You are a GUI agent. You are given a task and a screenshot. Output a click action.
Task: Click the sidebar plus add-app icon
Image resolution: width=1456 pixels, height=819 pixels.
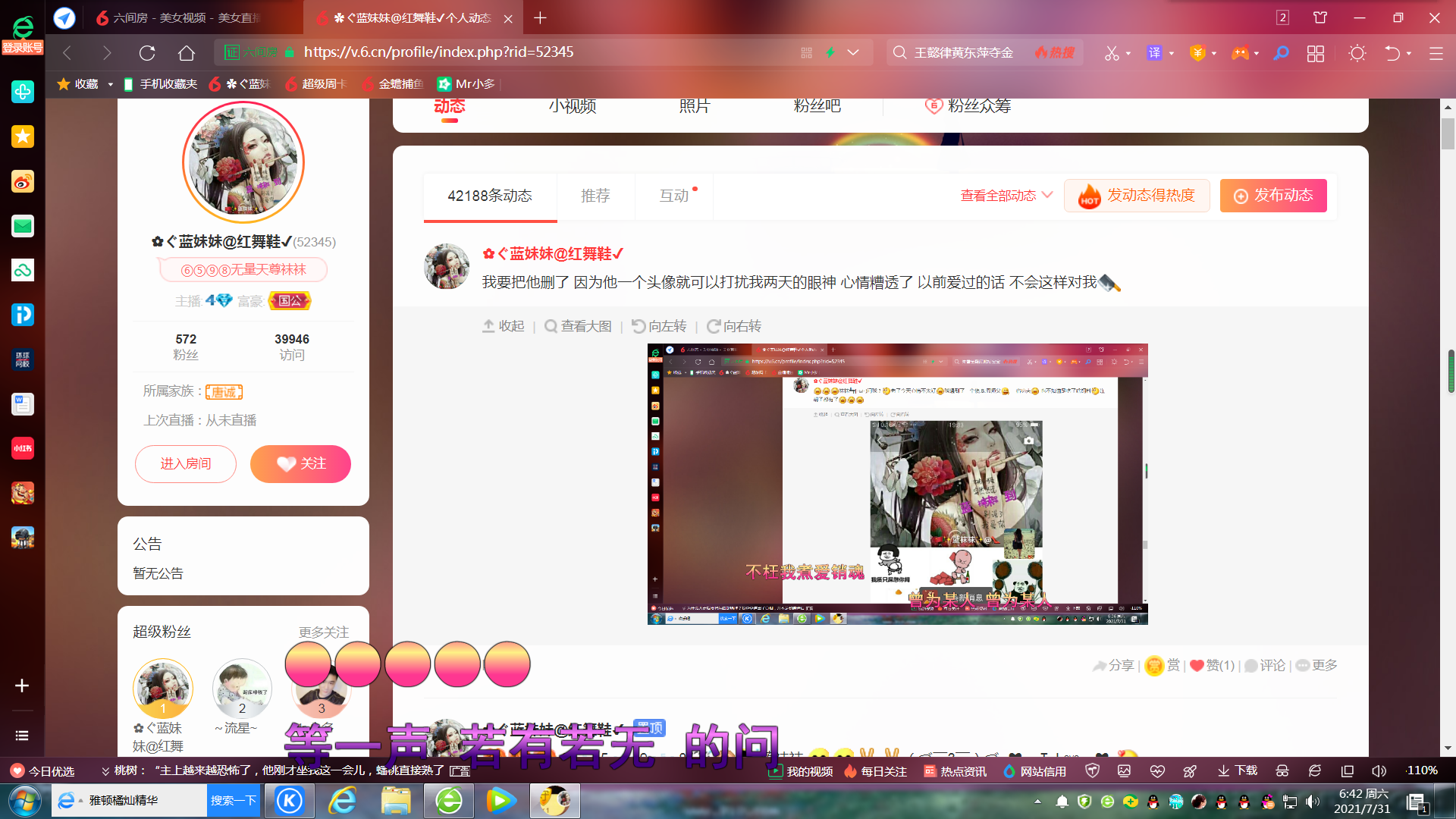[22, 686]
